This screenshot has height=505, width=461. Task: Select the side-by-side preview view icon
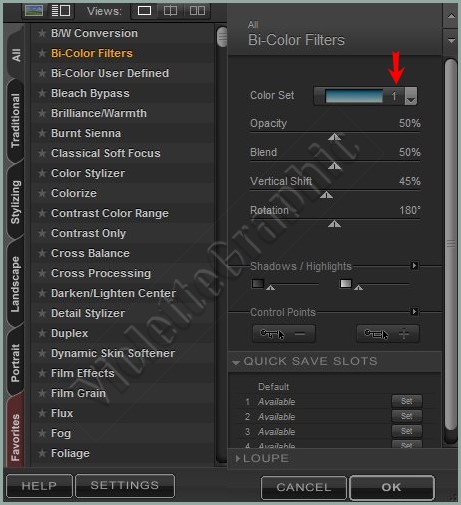tap(197, 11)
